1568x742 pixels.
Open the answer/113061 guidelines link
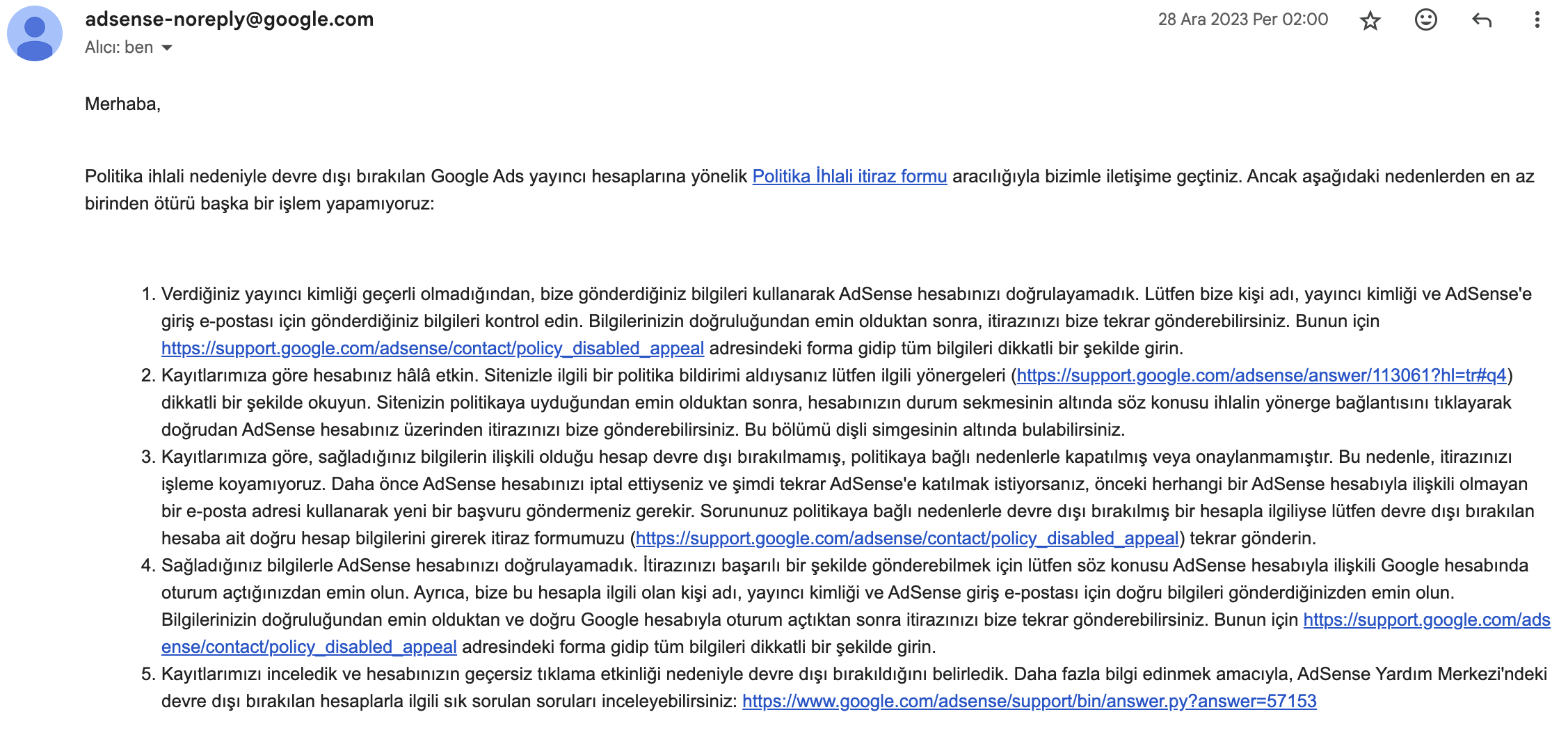point(1261,375)
